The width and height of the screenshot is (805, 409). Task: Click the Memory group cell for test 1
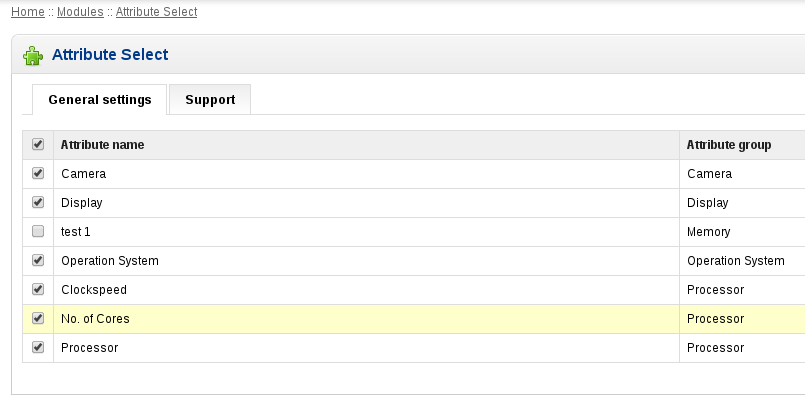[x=708, y=232]
